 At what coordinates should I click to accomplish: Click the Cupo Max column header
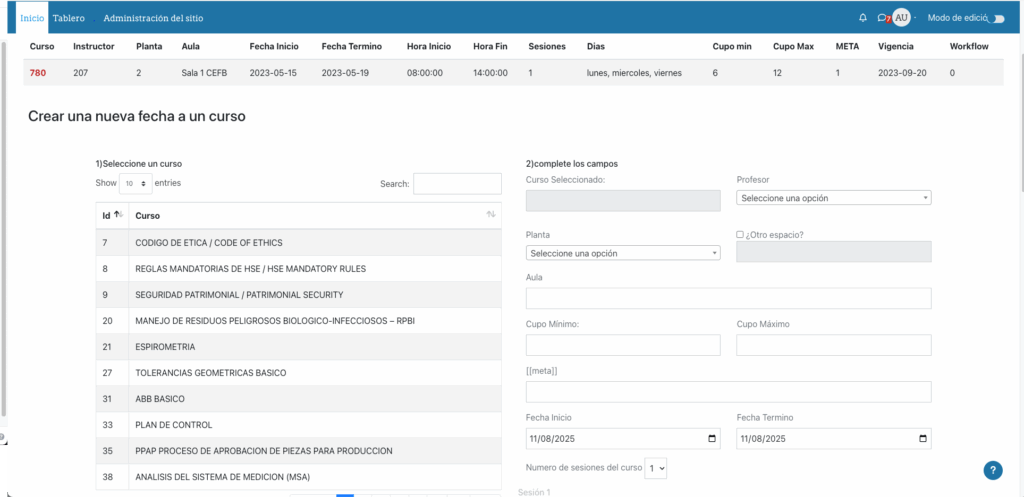pos(793,46)
